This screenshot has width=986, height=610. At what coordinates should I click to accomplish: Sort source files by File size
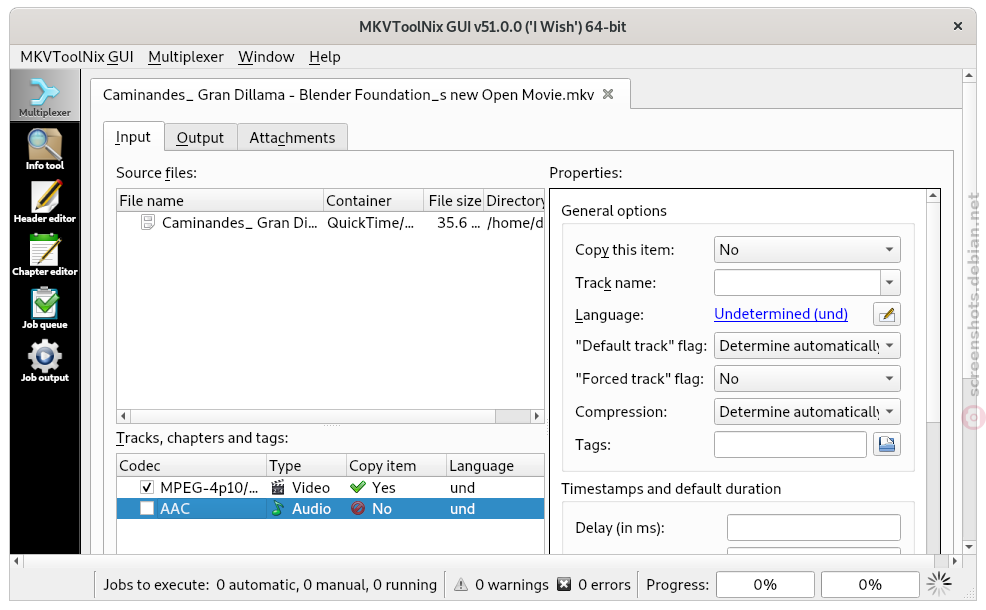point(453,201)
